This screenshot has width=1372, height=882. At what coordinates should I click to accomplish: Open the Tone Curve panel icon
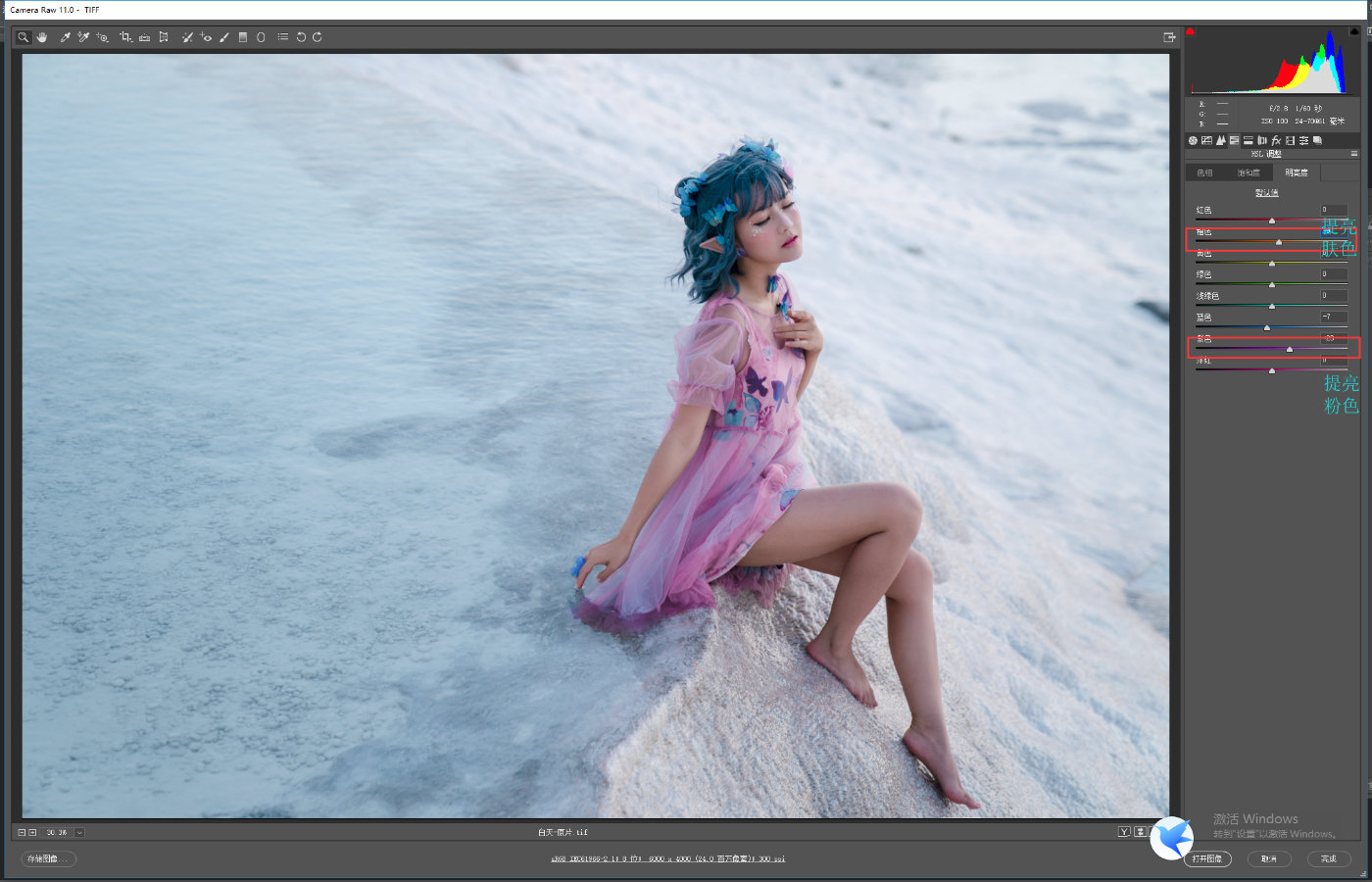coord(1206,140)
